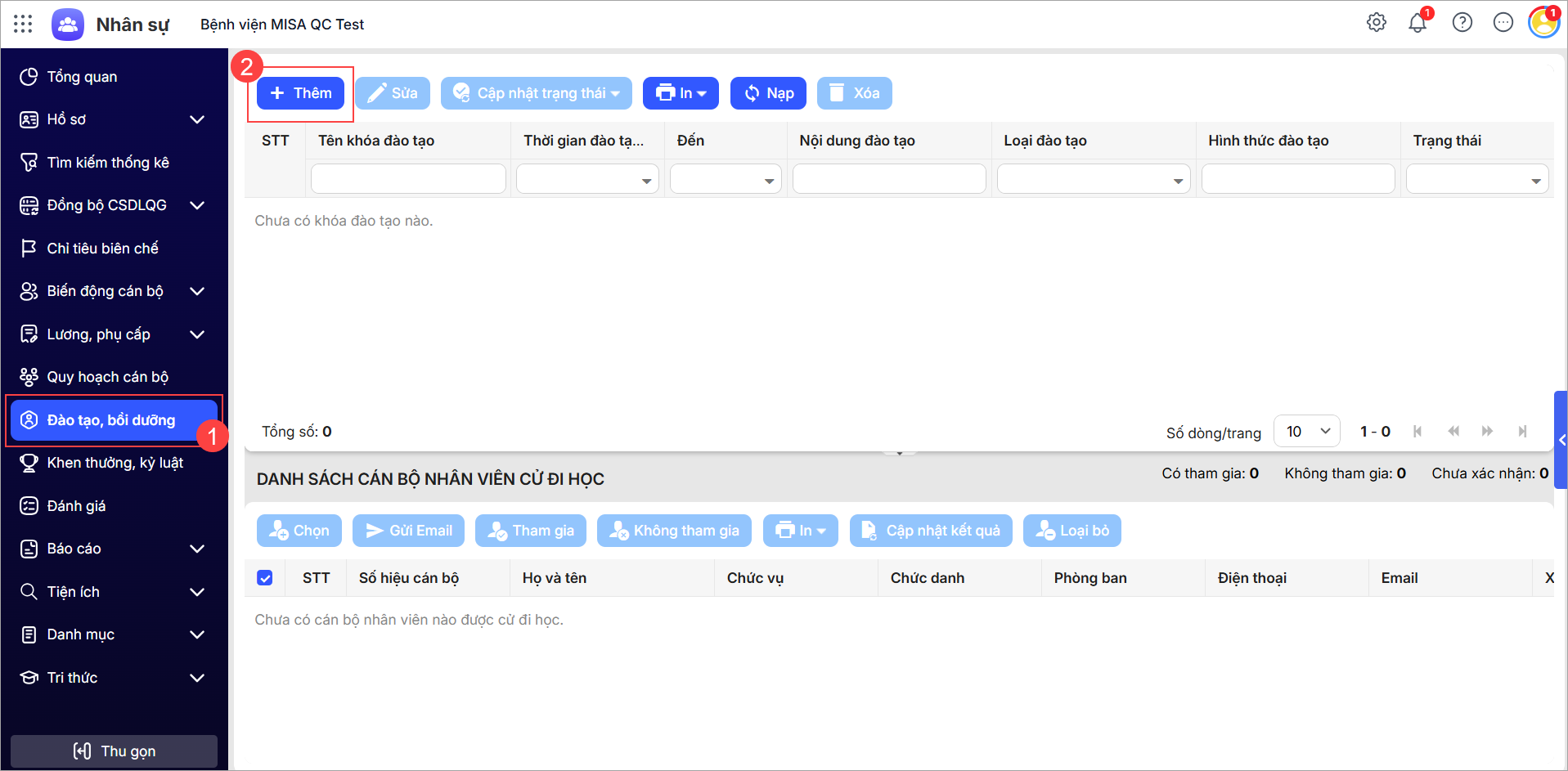Expand the Báo cáo chevron
Viewport: 1568px width, 771px height.
point(197,549)
